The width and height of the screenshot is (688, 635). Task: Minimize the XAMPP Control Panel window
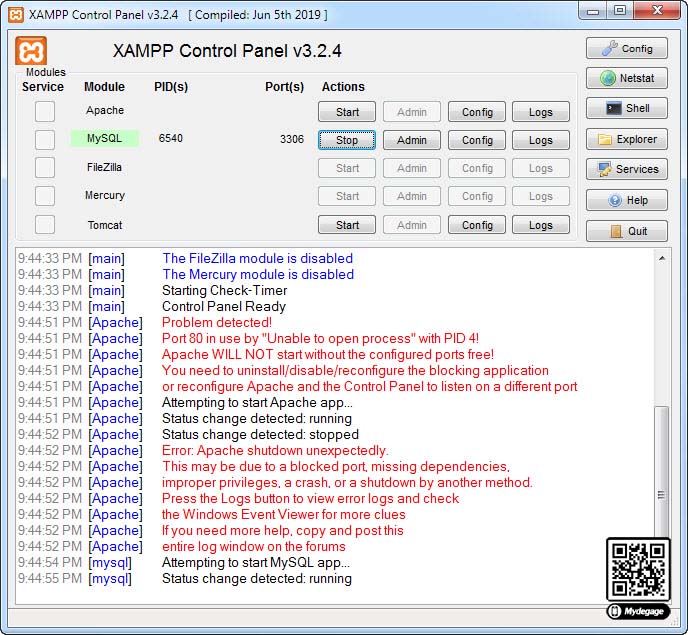[x=593, y=11]
